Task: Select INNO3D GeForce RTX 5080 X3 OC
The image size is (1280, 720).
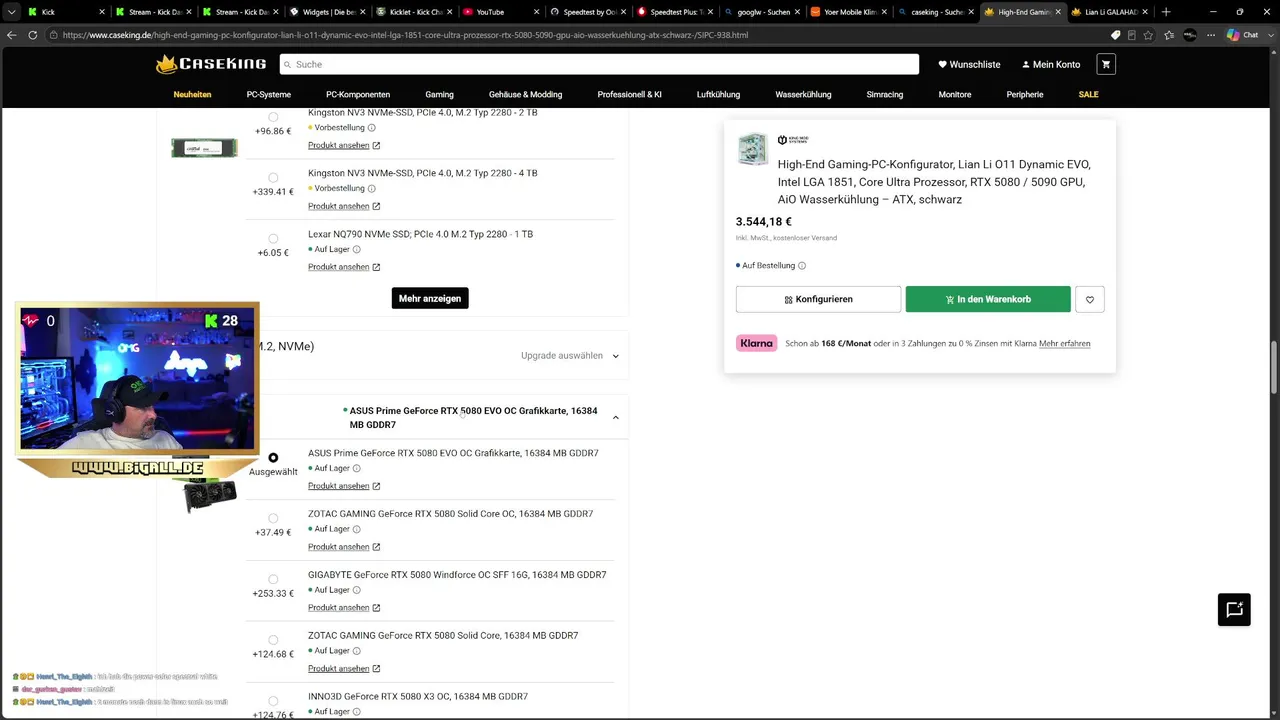Action: pyautogui.click(x=273, y=701)
